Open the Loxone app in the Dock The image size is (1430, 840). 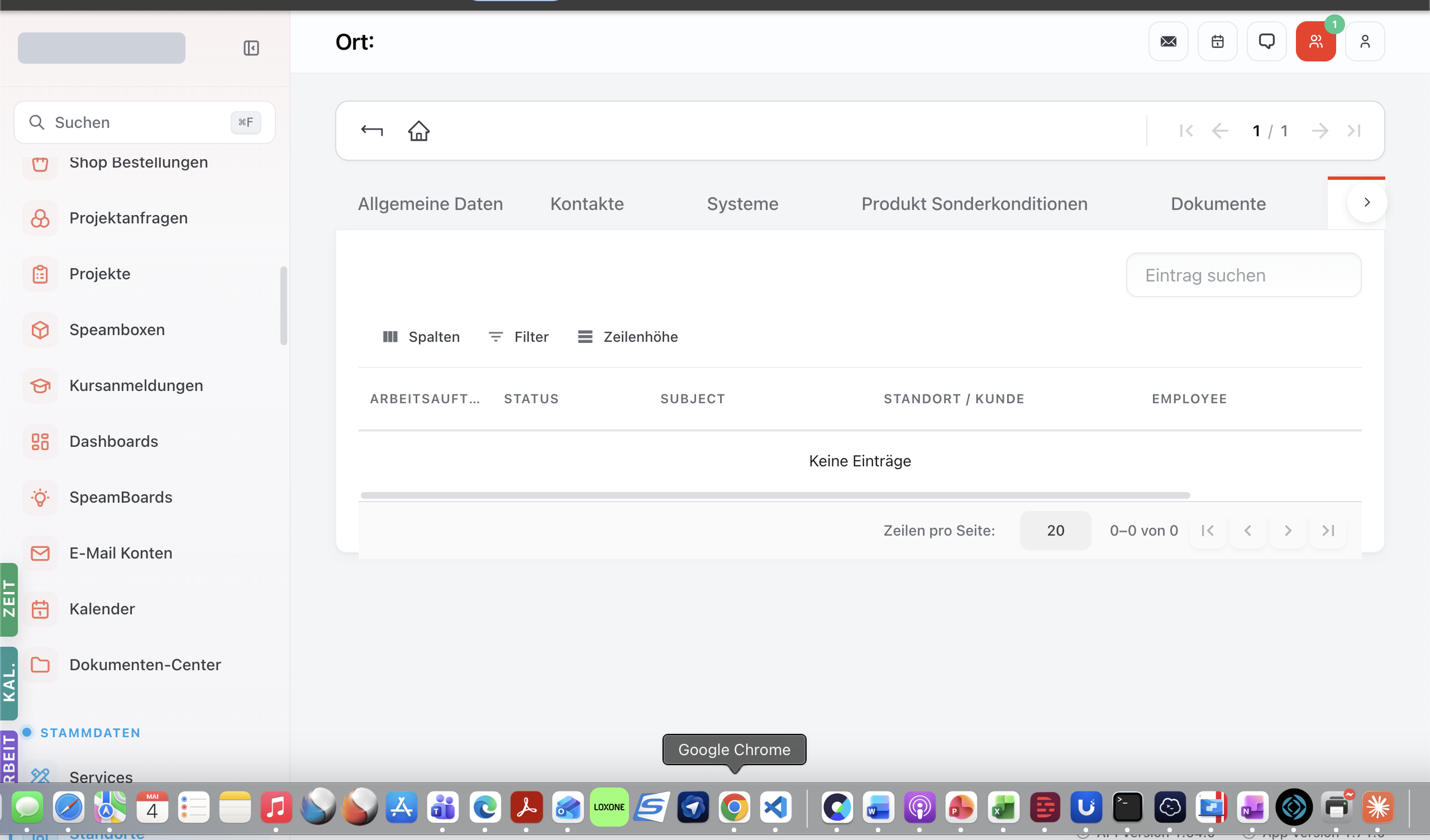tap(609, 806)
